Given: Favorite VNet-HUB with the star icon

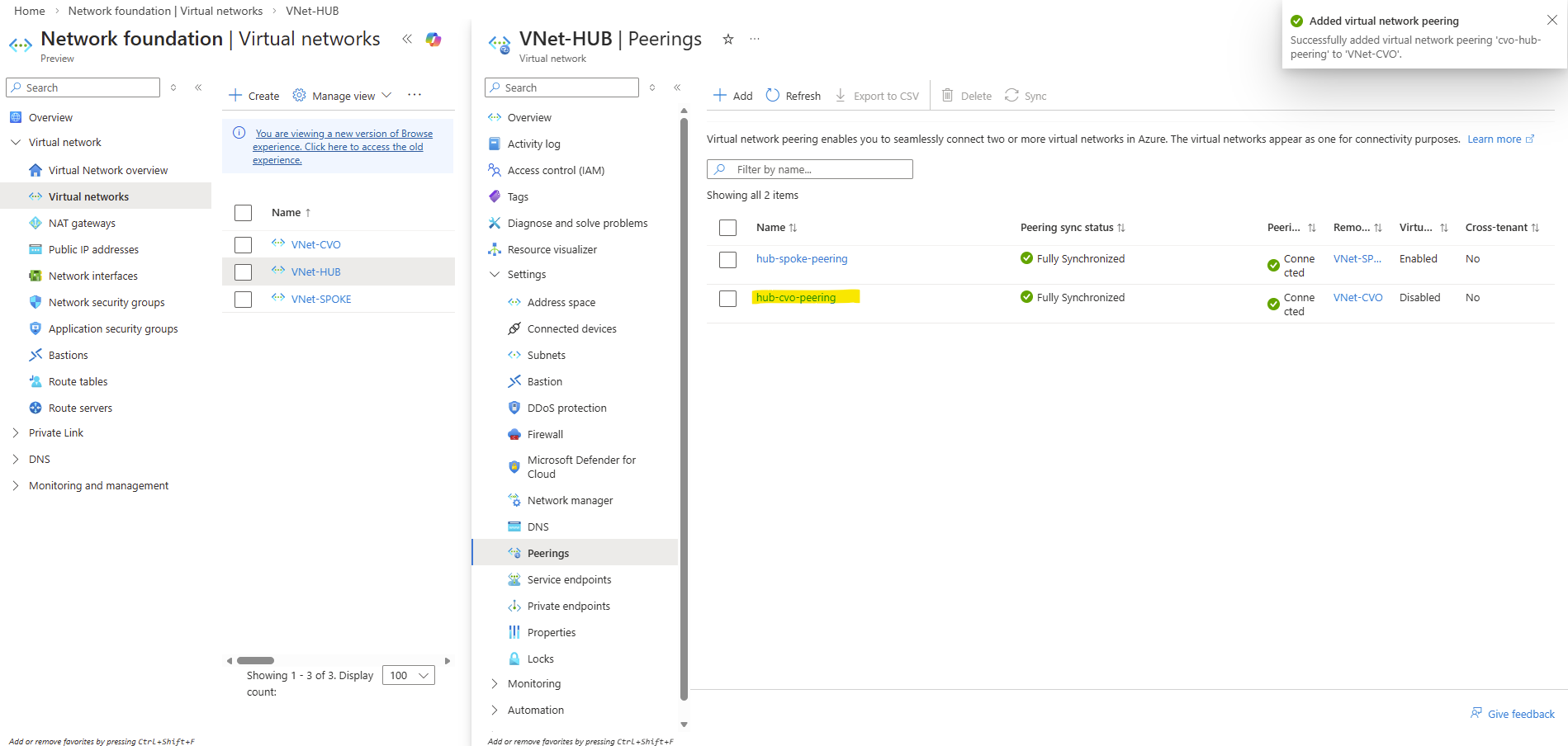Looking at the screenshot, I should pos(728,40).
